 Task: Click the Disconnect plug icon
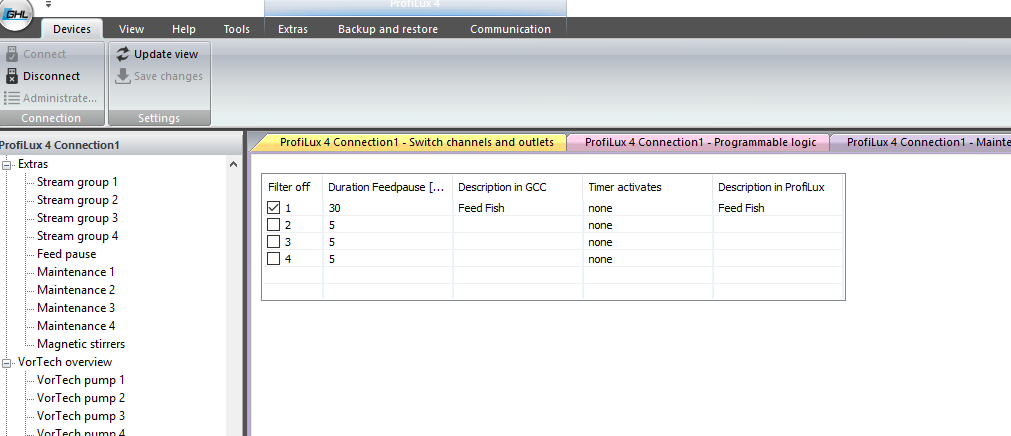12,76
